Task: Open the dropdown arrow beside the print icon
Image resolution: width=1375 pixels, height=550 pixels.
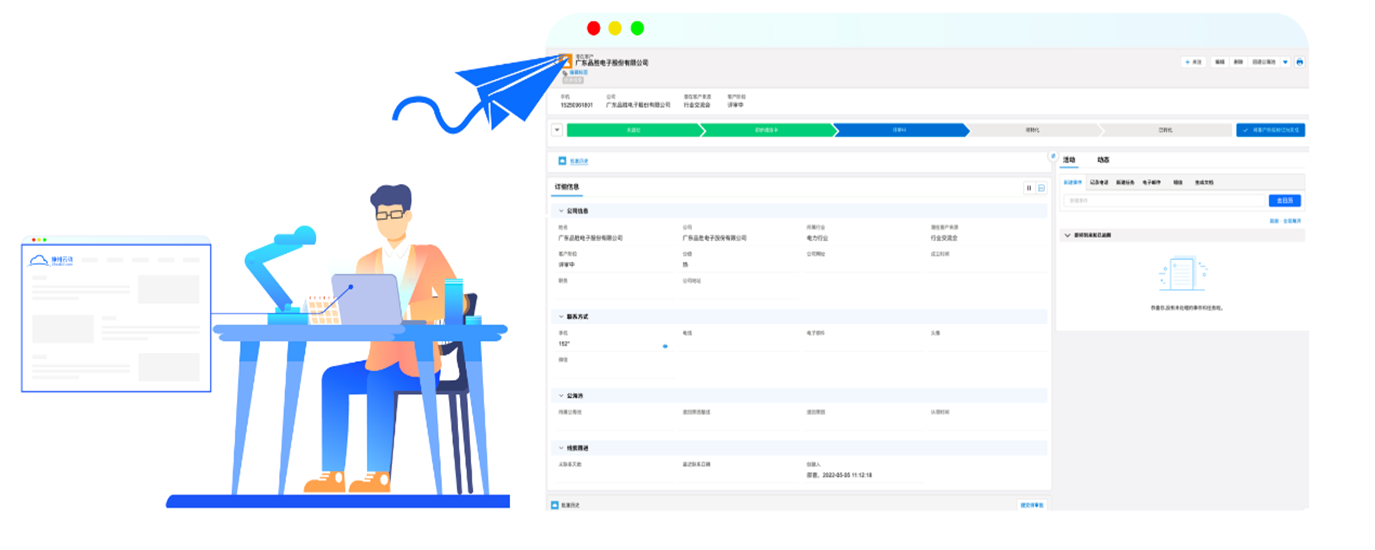Action: [x=1285, y=62]
